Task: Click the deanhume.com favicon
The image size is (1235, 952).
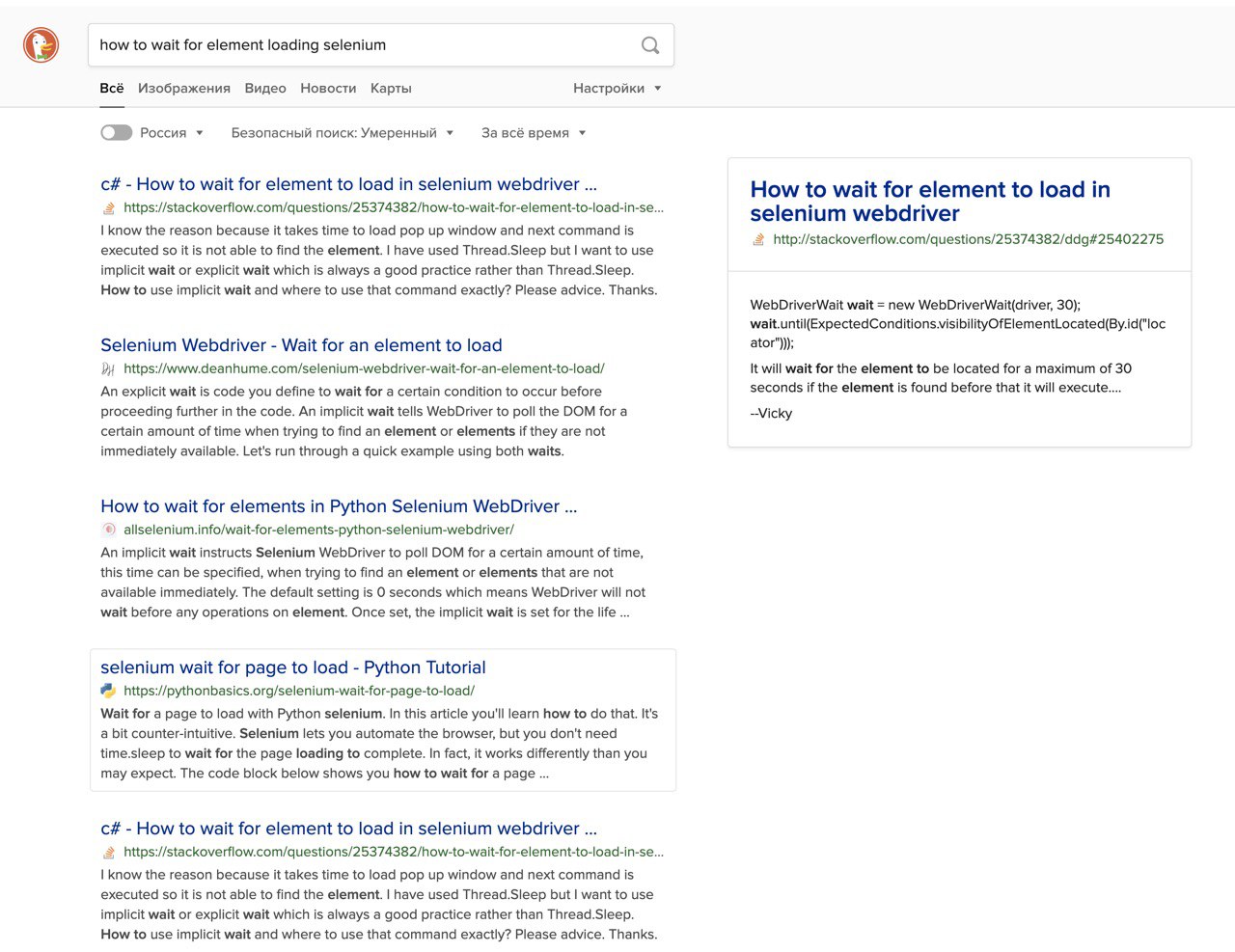Action: coord(109,368)
